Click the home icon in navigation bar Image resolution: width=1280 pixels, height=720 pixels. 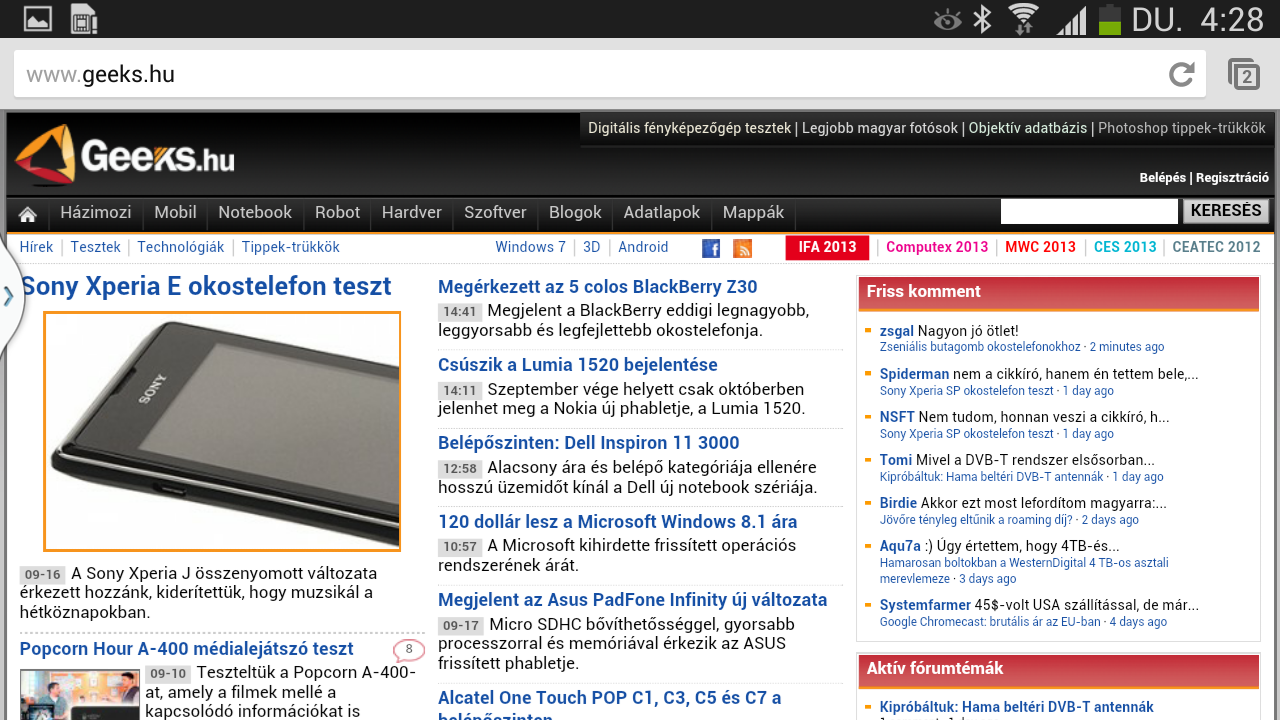(x=28, y=214)
